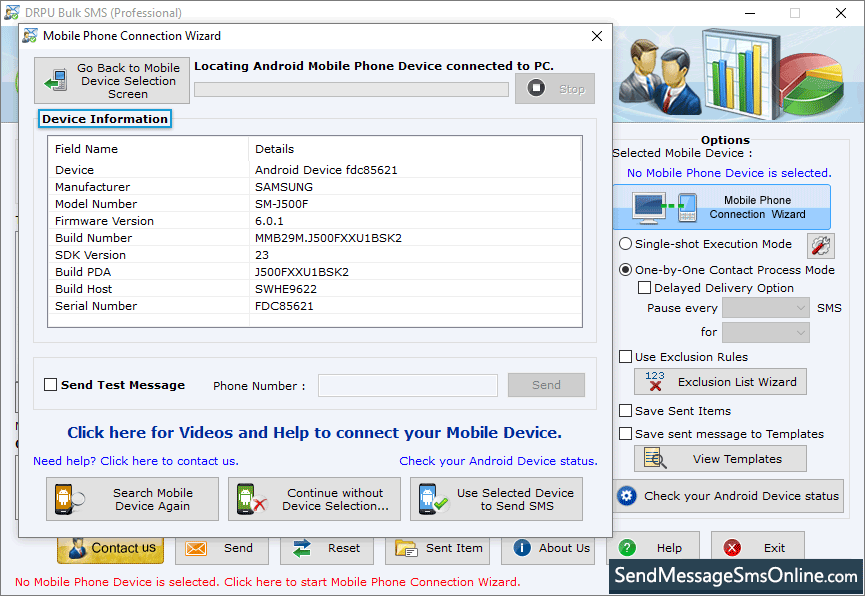Click the Phone Number input field

click(408, 385)
